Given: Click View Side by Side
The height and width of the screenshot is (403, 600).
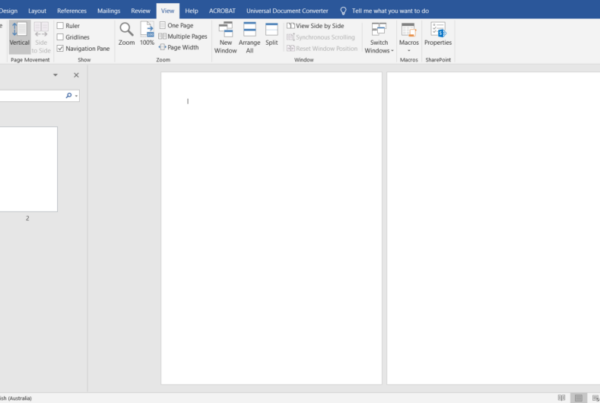Looking at the screenshot, I should pyautogui.click(x=316, y=26).
